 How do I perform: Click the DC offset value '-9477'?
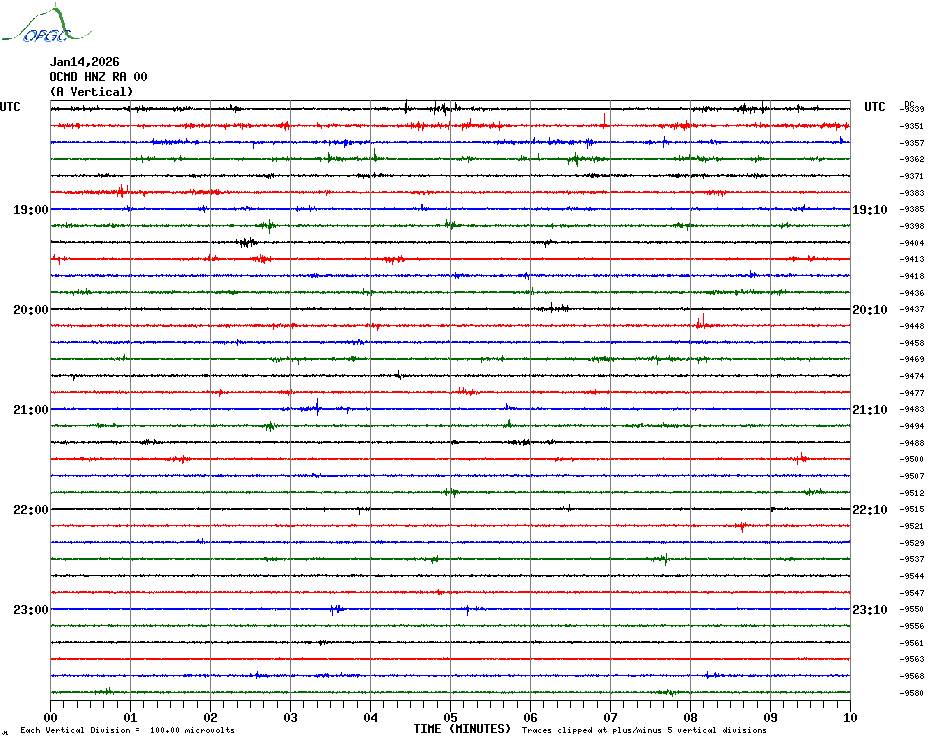pyautogui.click(x=912, y=393)
